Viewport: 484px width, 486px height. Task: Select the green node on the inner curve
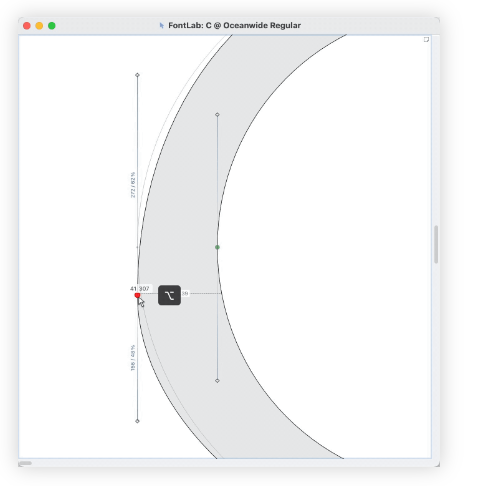(217, 247)
